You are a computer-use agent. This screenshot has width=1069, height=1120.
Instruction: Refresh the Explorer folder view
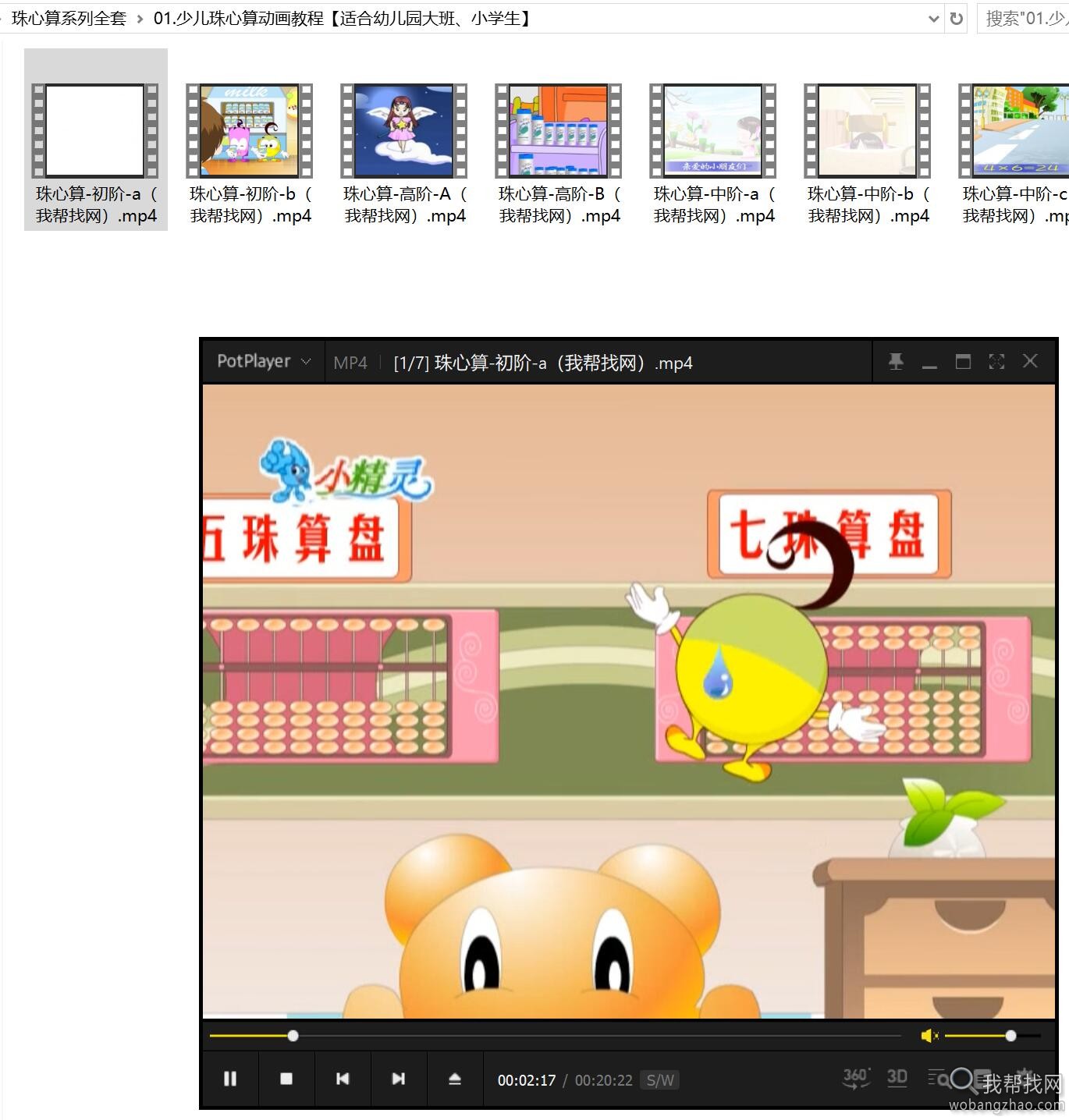point(957,19)
